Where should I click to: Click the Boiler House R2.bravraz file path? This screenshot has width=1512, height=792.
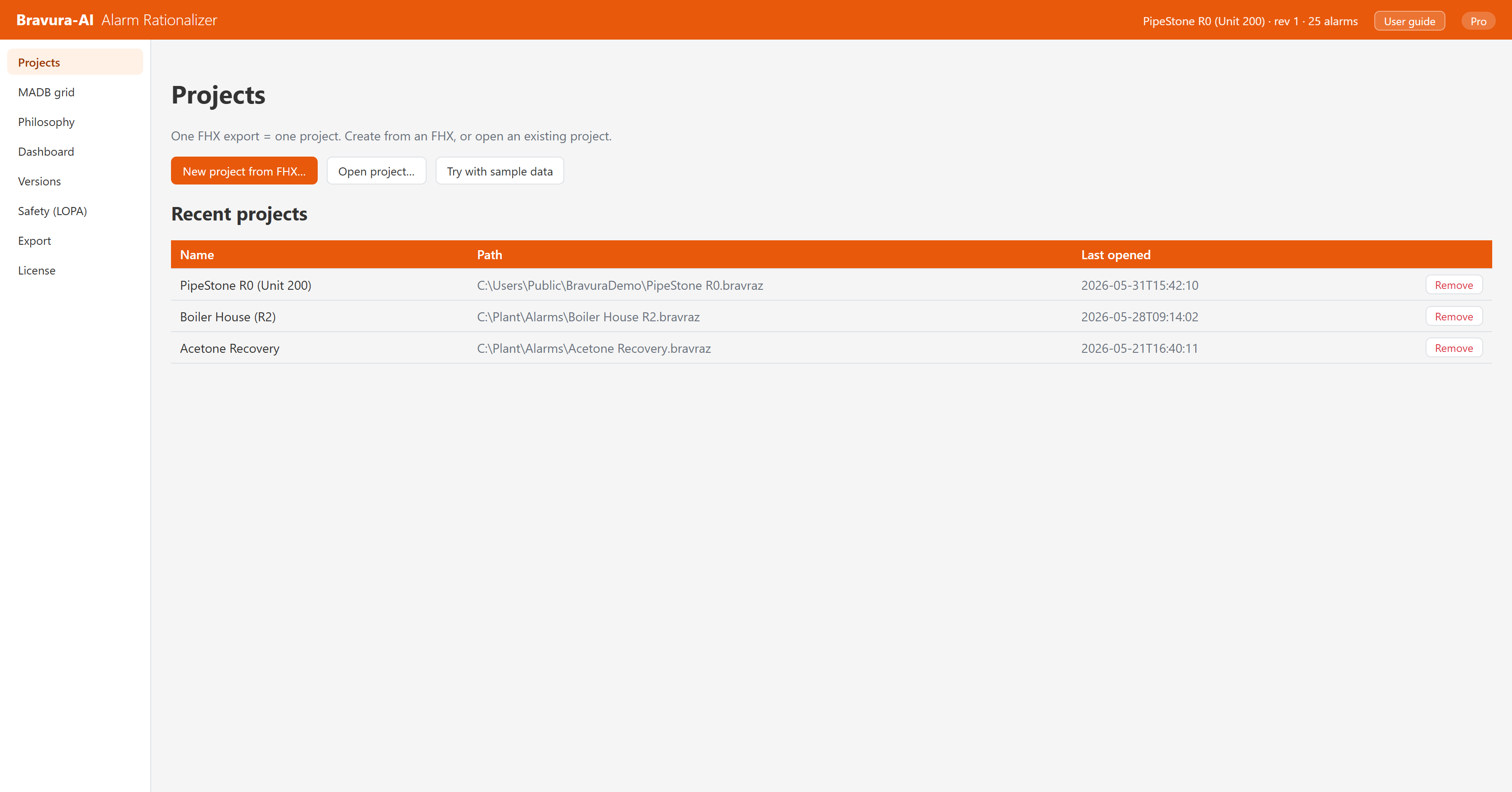(x=588, y=317)
